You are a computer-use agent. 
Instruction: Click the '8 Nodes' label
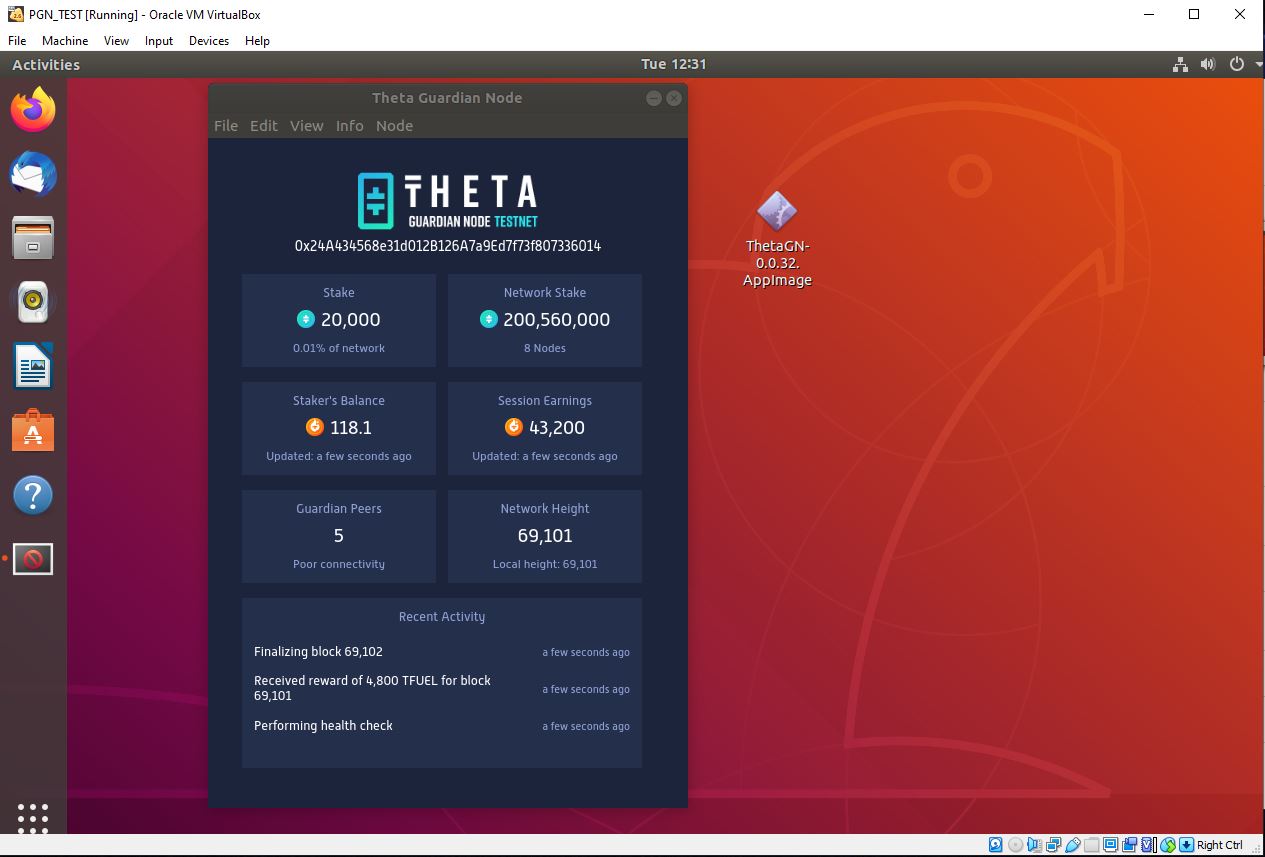pyautogui.click(x=545, y=348)
